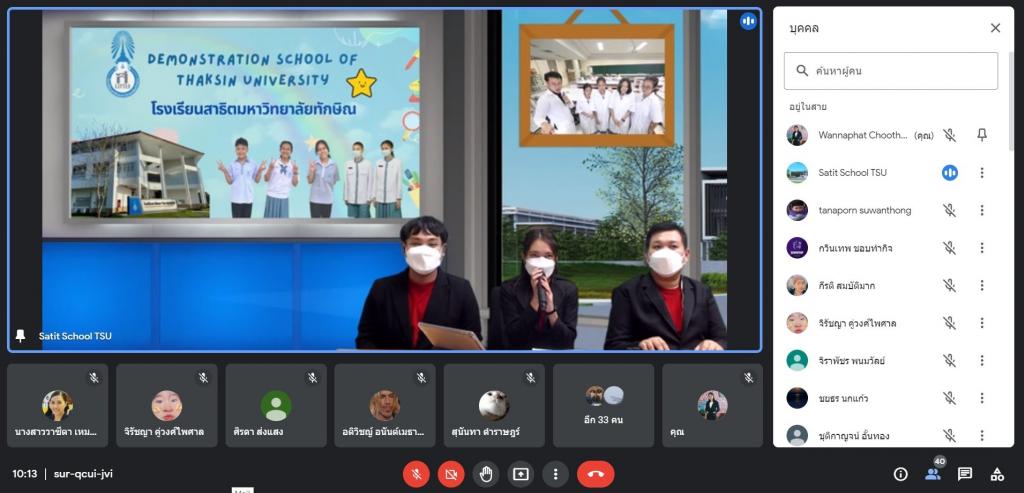The image size is (1024, 493).
Task: Click mic icon next to จิราพัชร พนมวัลย์
Action: pyautogui.click(x=950, y=360)
